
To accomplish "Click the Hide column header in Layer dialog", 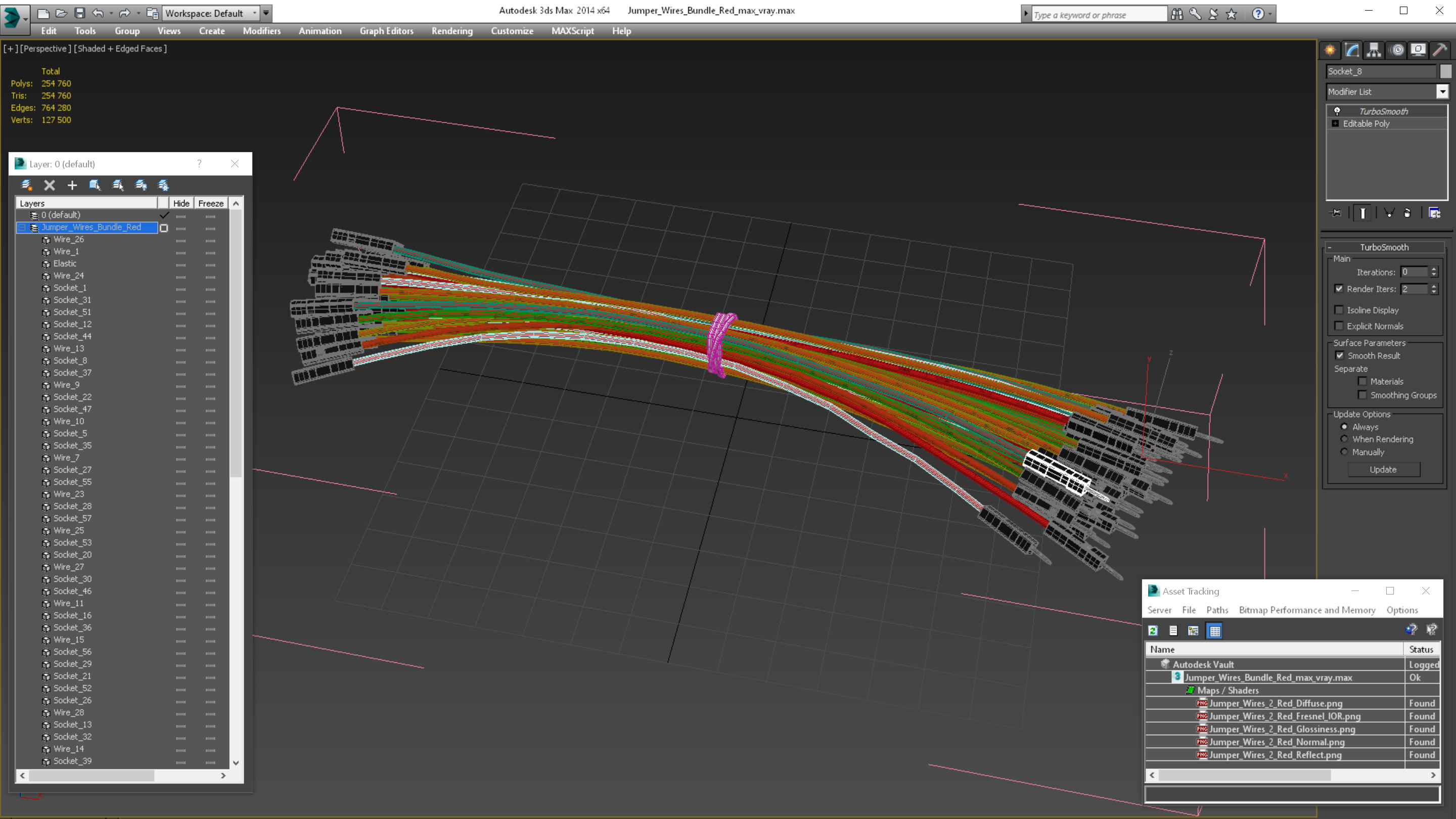I will tap(181, 203).
